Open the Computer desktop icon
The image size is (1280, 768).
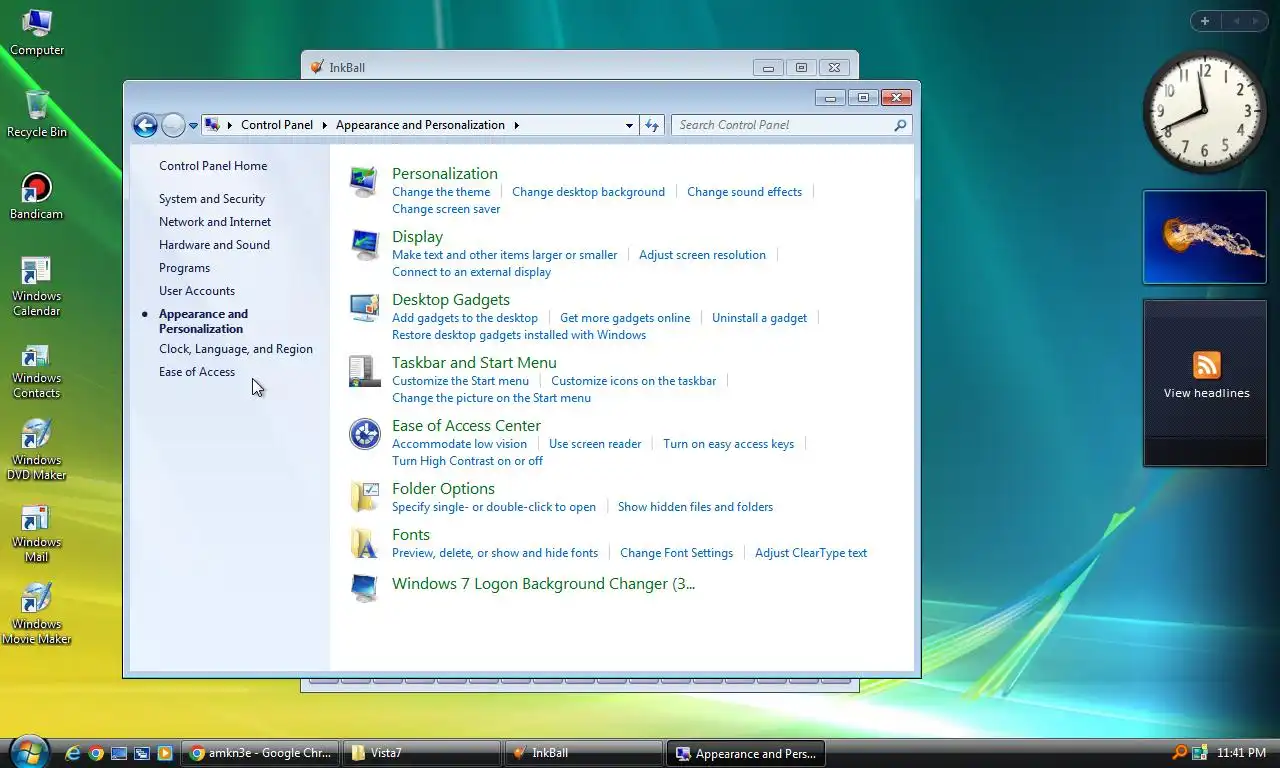[x=37, y=30]
